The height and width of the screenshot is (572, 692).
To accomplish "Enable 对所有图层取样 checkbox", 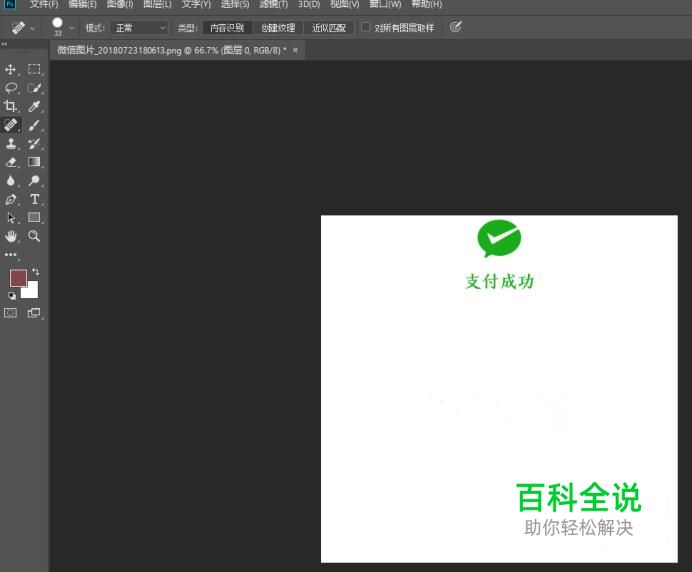I will click(x=365, y=27).
